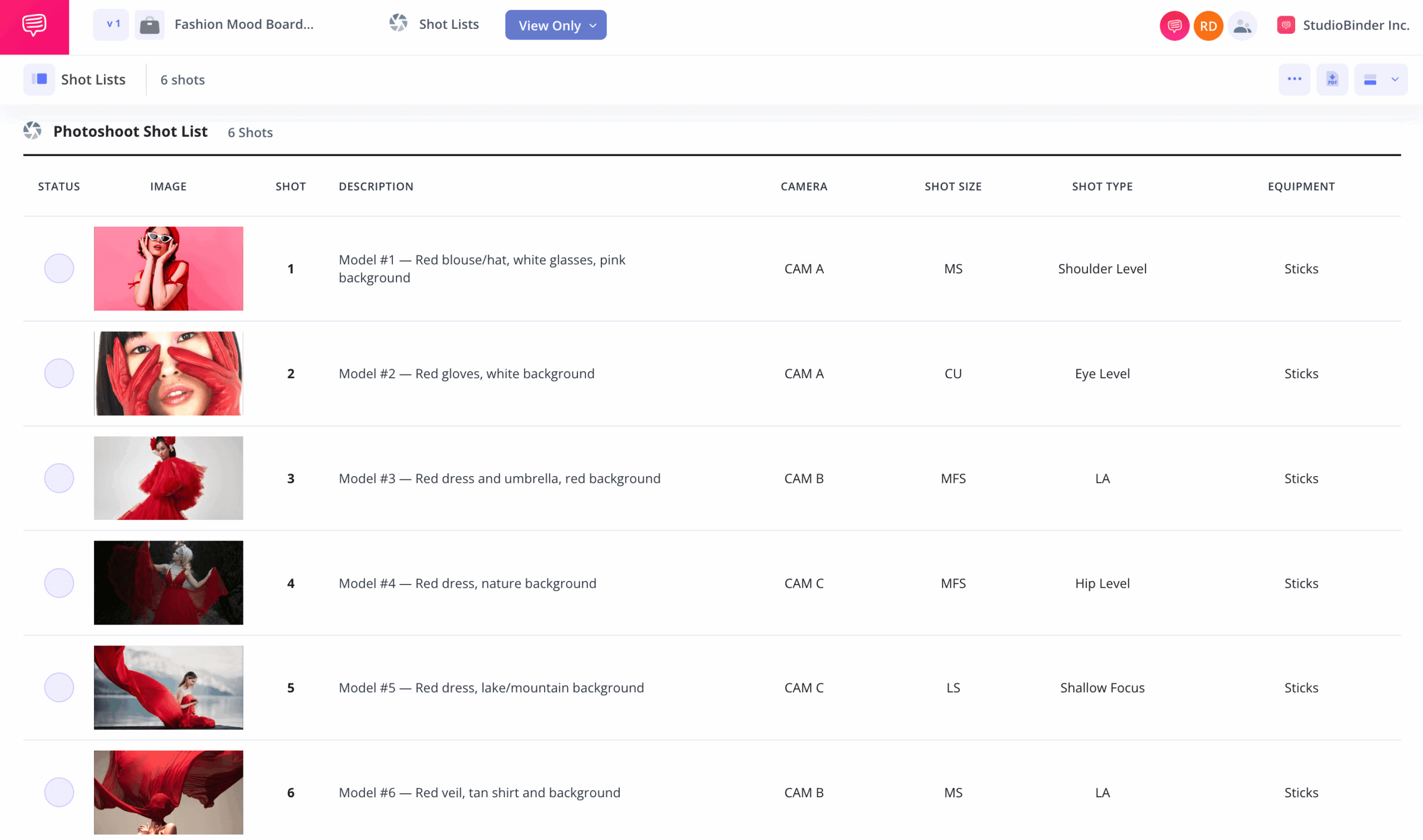
Task: Open the layout view chevron dropdown
Action: [1395, 80]
